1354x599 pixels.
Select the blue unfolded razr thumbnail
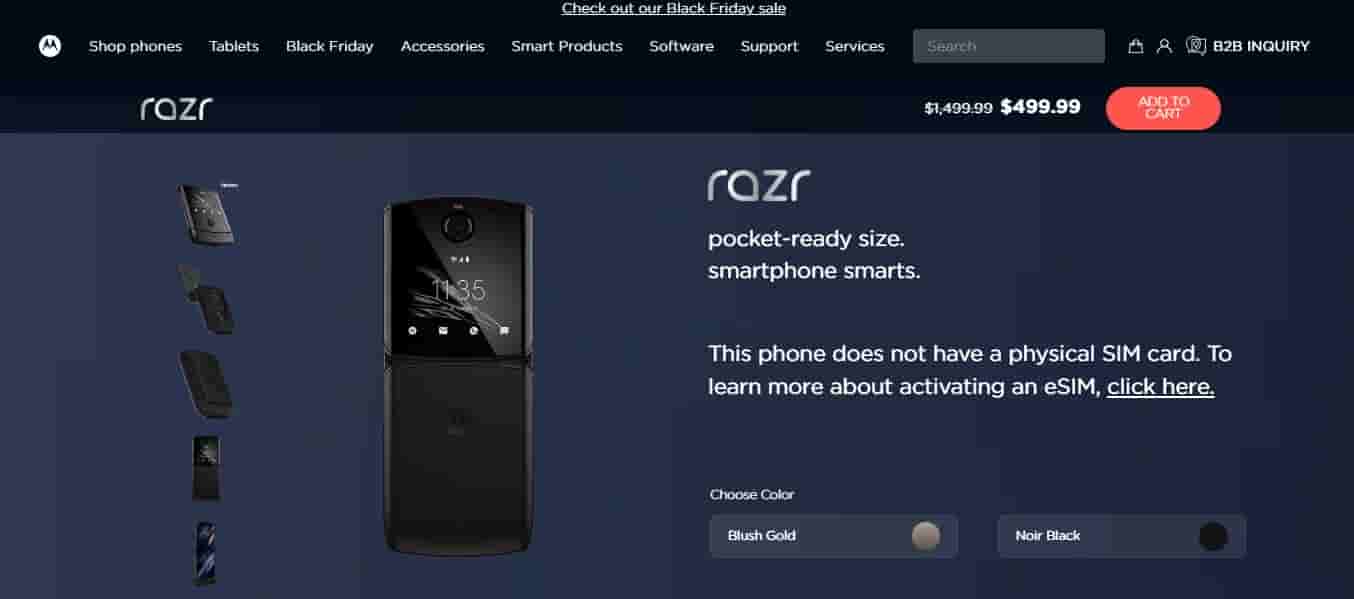coord(205,553)
